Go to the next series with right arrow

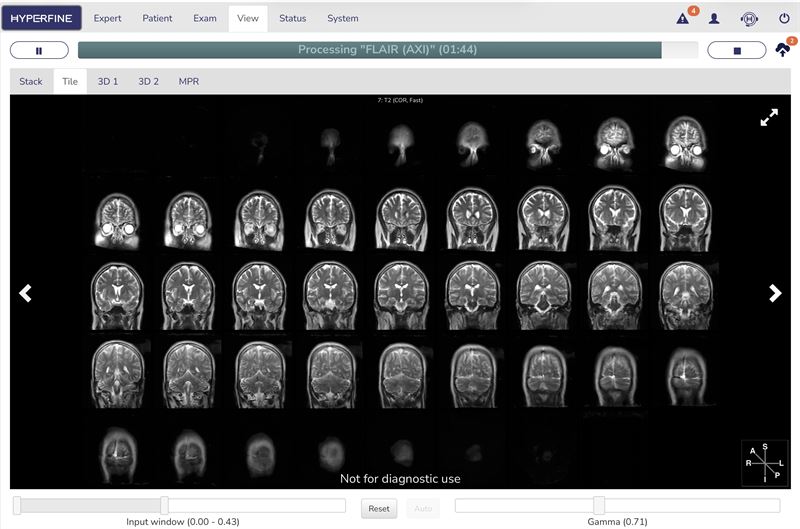pos(775,293)
